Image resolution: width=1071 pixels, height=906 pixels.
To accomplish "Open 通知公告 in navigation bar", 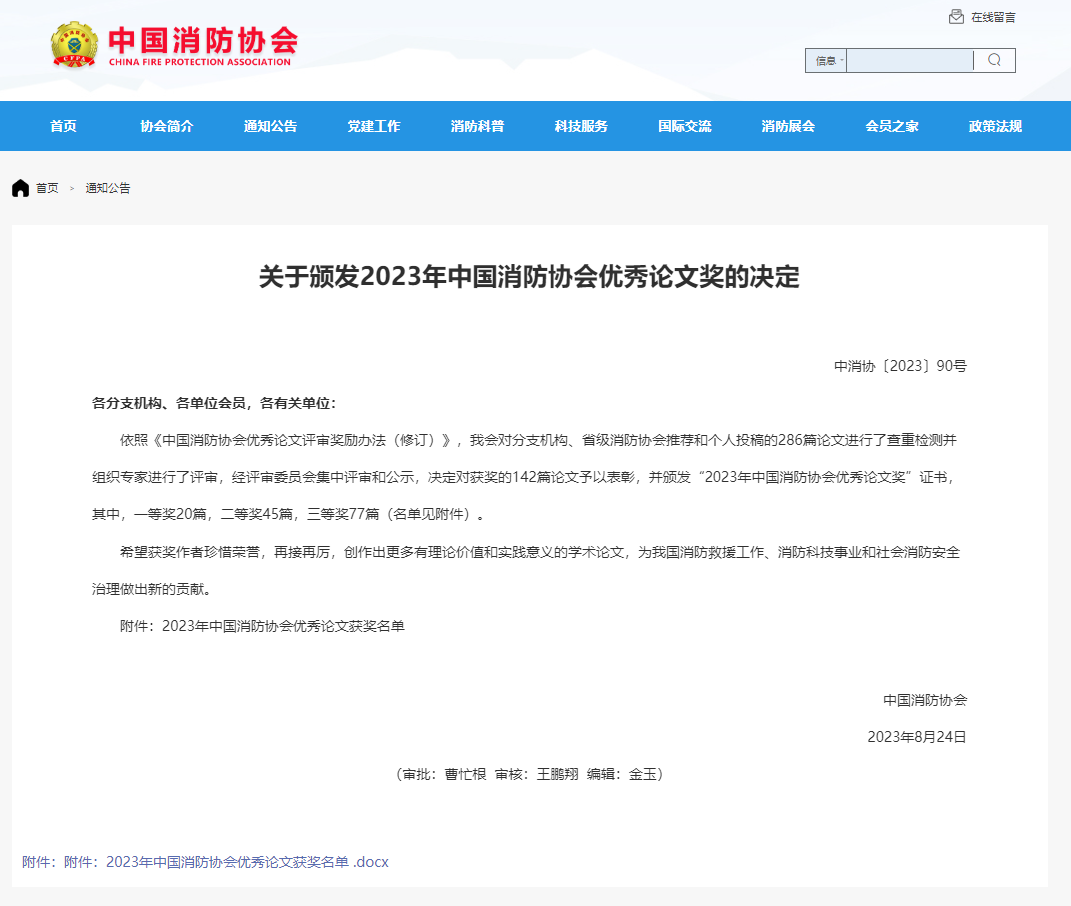I will point(270,126).
